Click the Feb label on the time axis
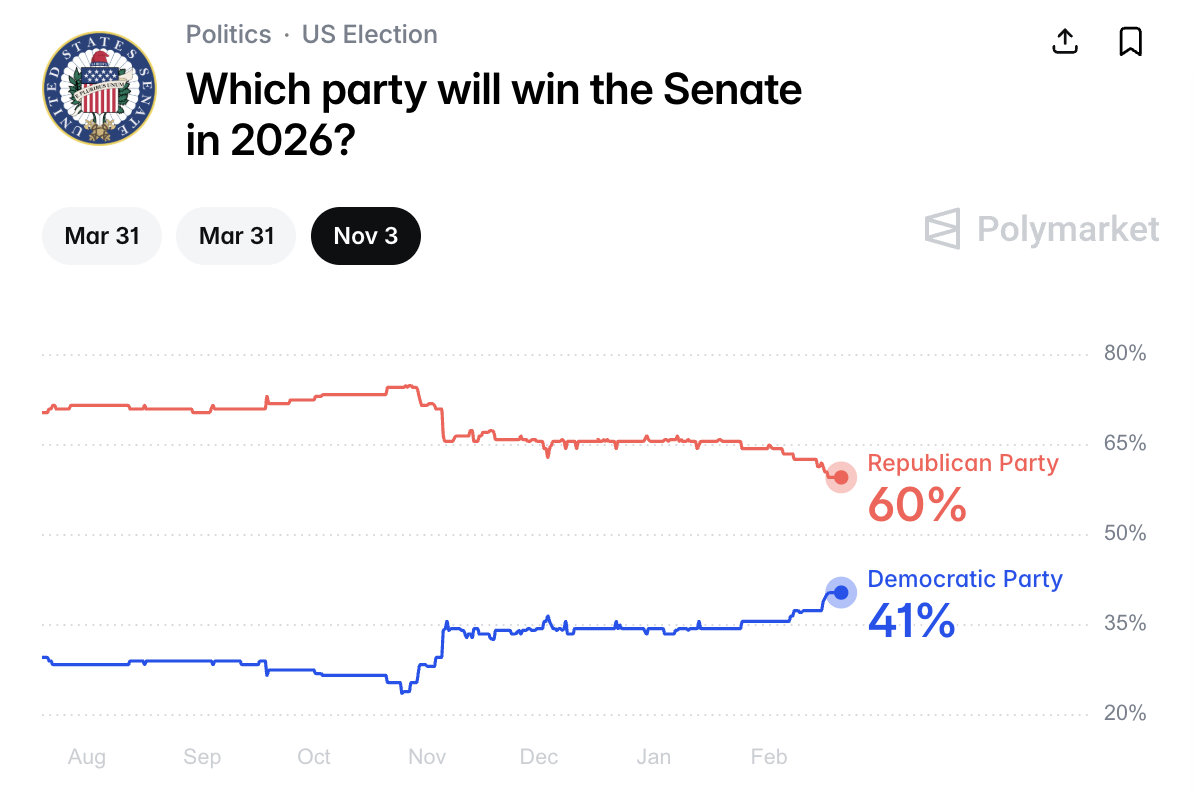1194x792 pixels. (x=769, y=757)
